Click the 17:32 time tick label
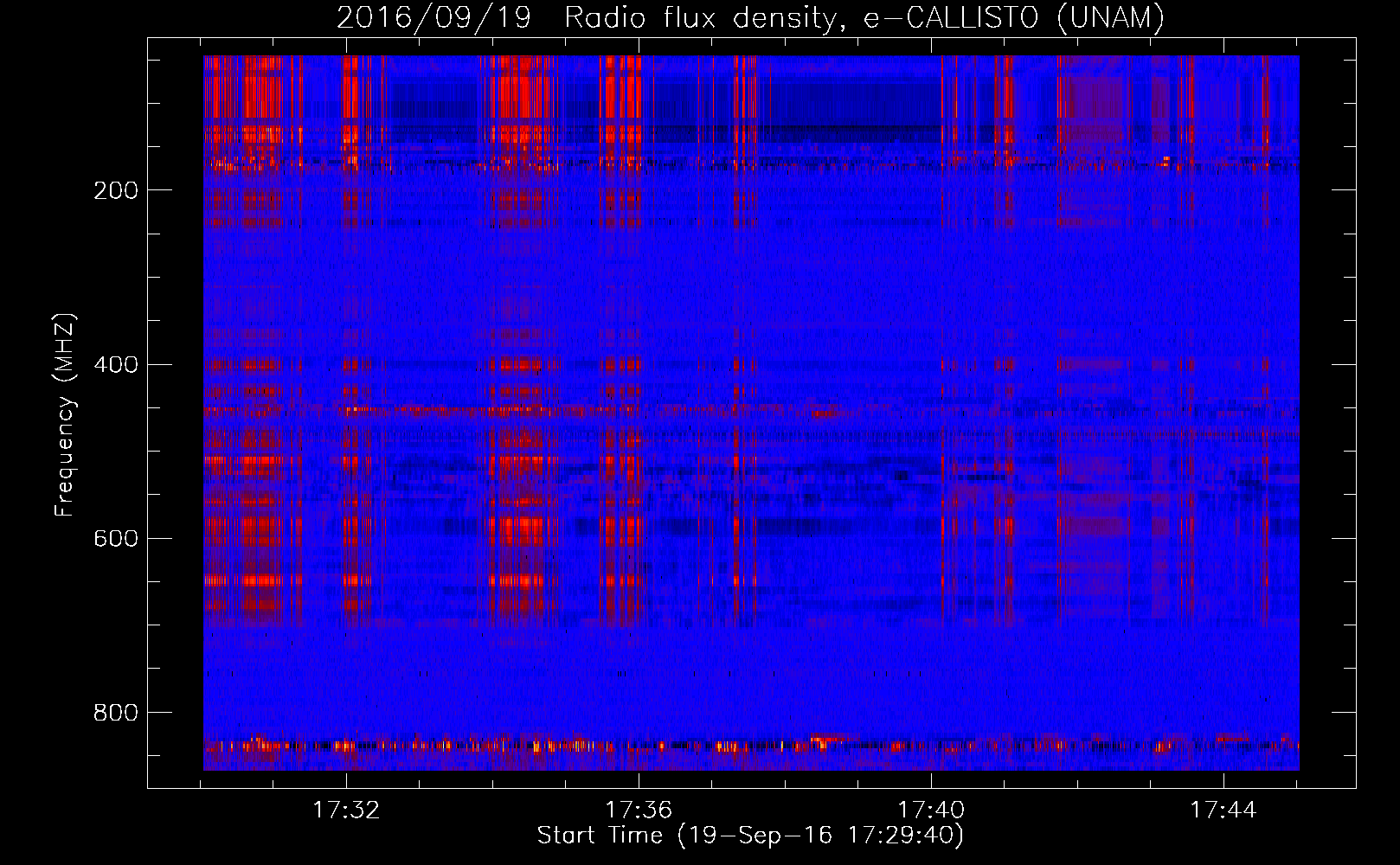Viewport: 1400px width, 865px height. (346, 810)
